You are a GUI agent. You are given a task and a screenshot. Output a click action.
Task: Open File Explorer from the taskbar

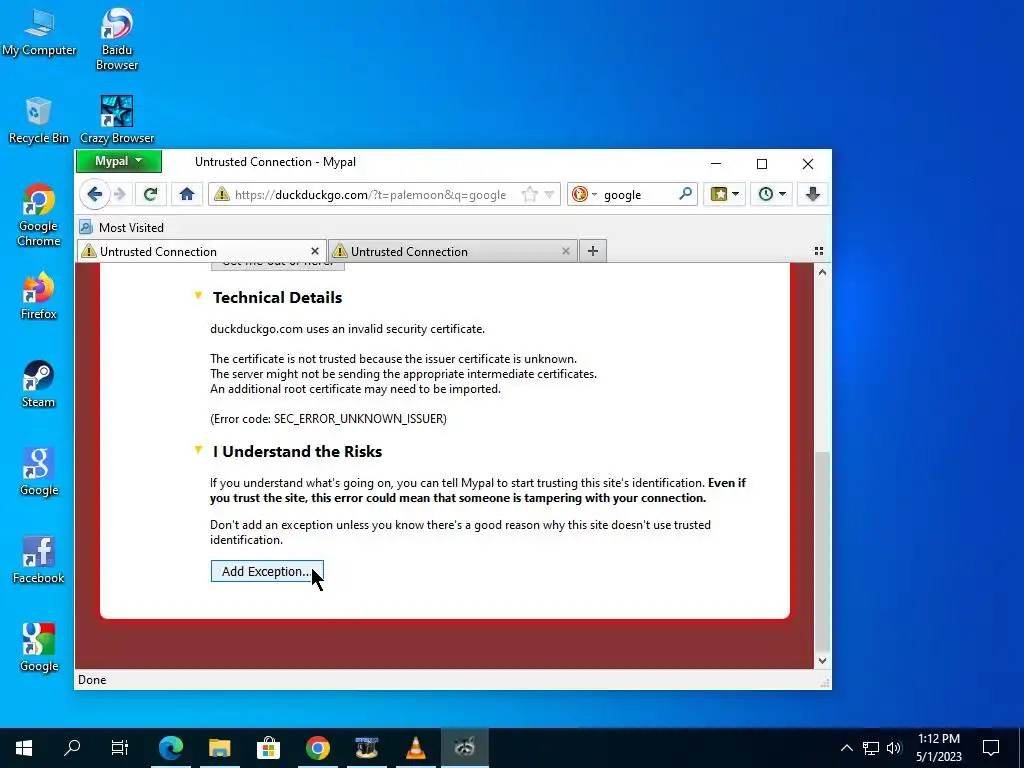tap(220, 748)
